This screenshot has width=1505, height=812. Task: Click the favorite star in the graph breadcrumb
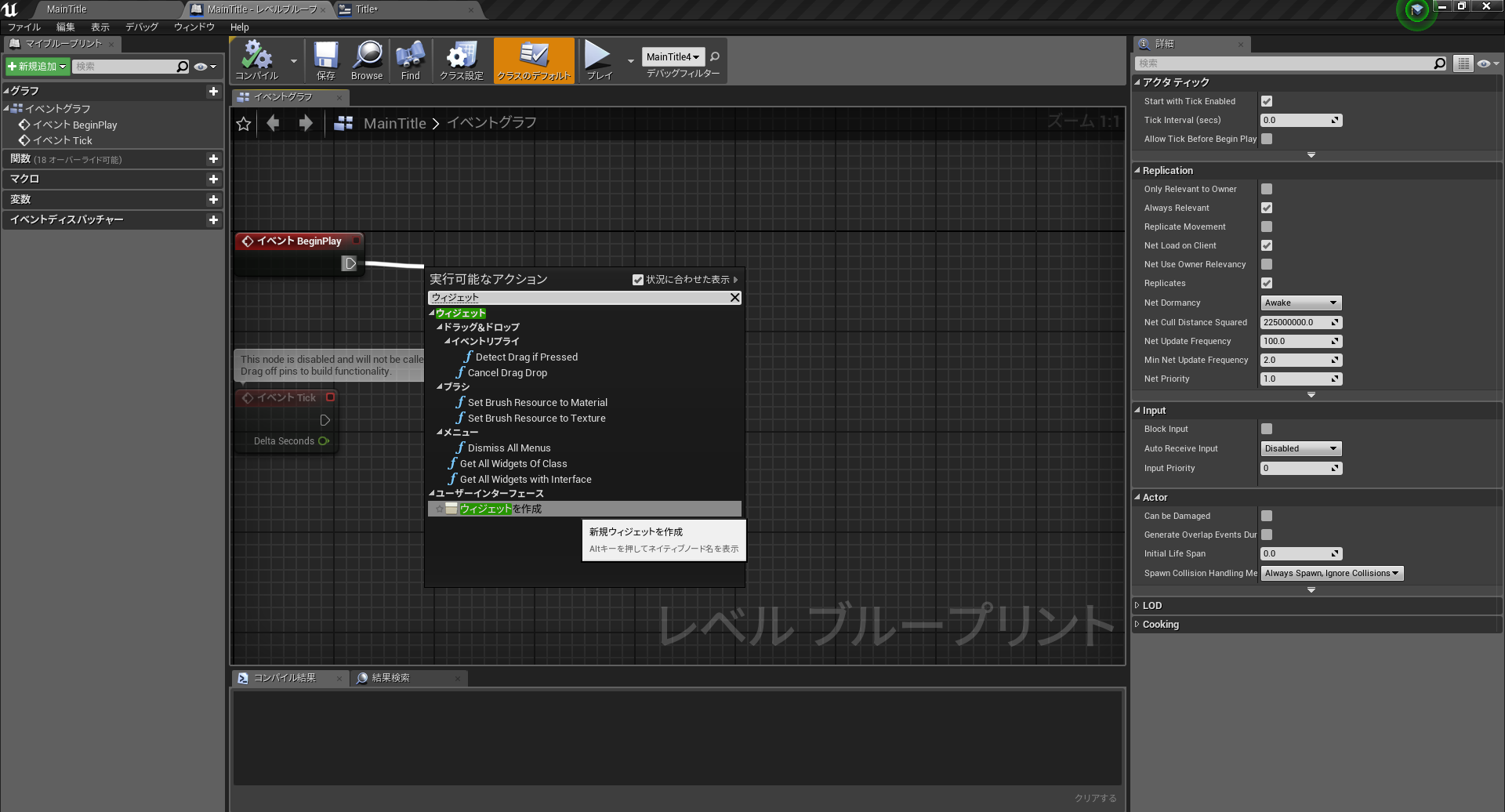click(x=243, y=123)
